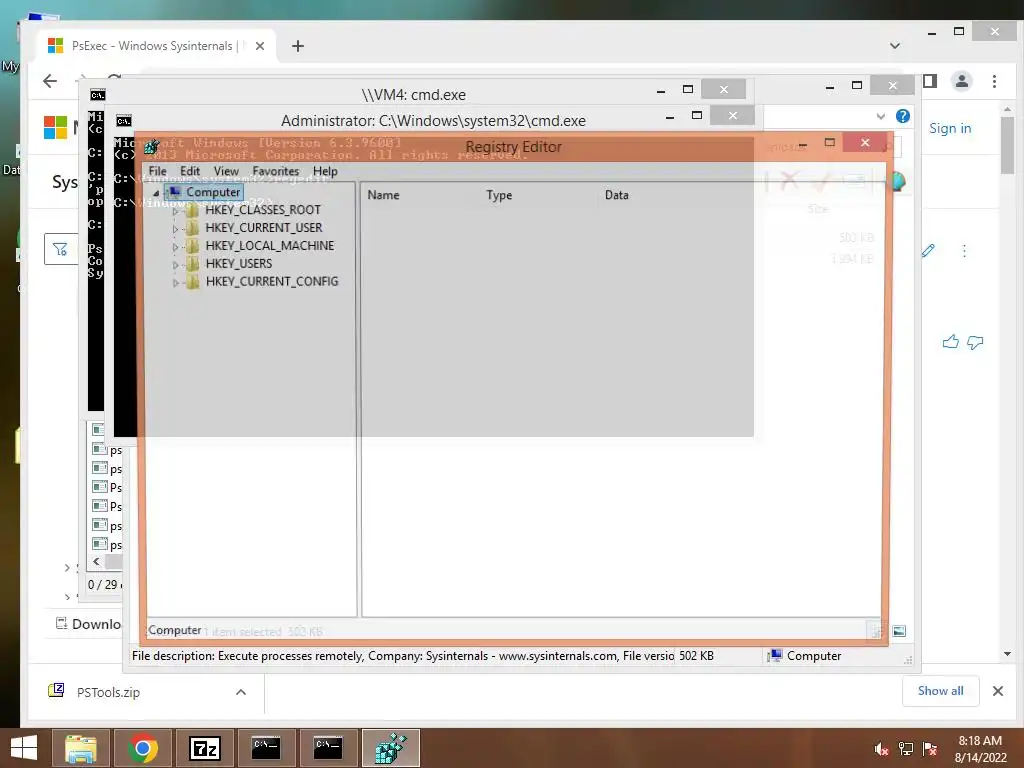1024x768 pixels.
Task: Open page more options dots
Action: [x=964, y=251]
